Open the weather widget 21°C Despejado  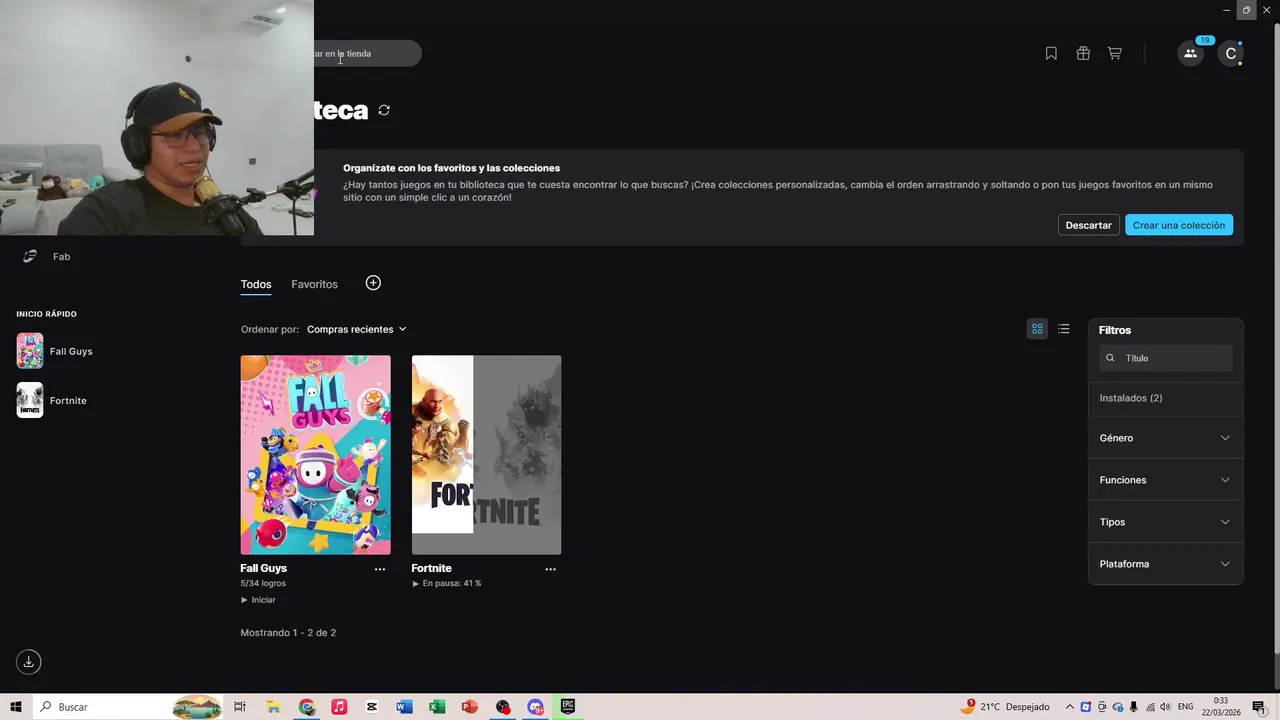click(1005, 707)
